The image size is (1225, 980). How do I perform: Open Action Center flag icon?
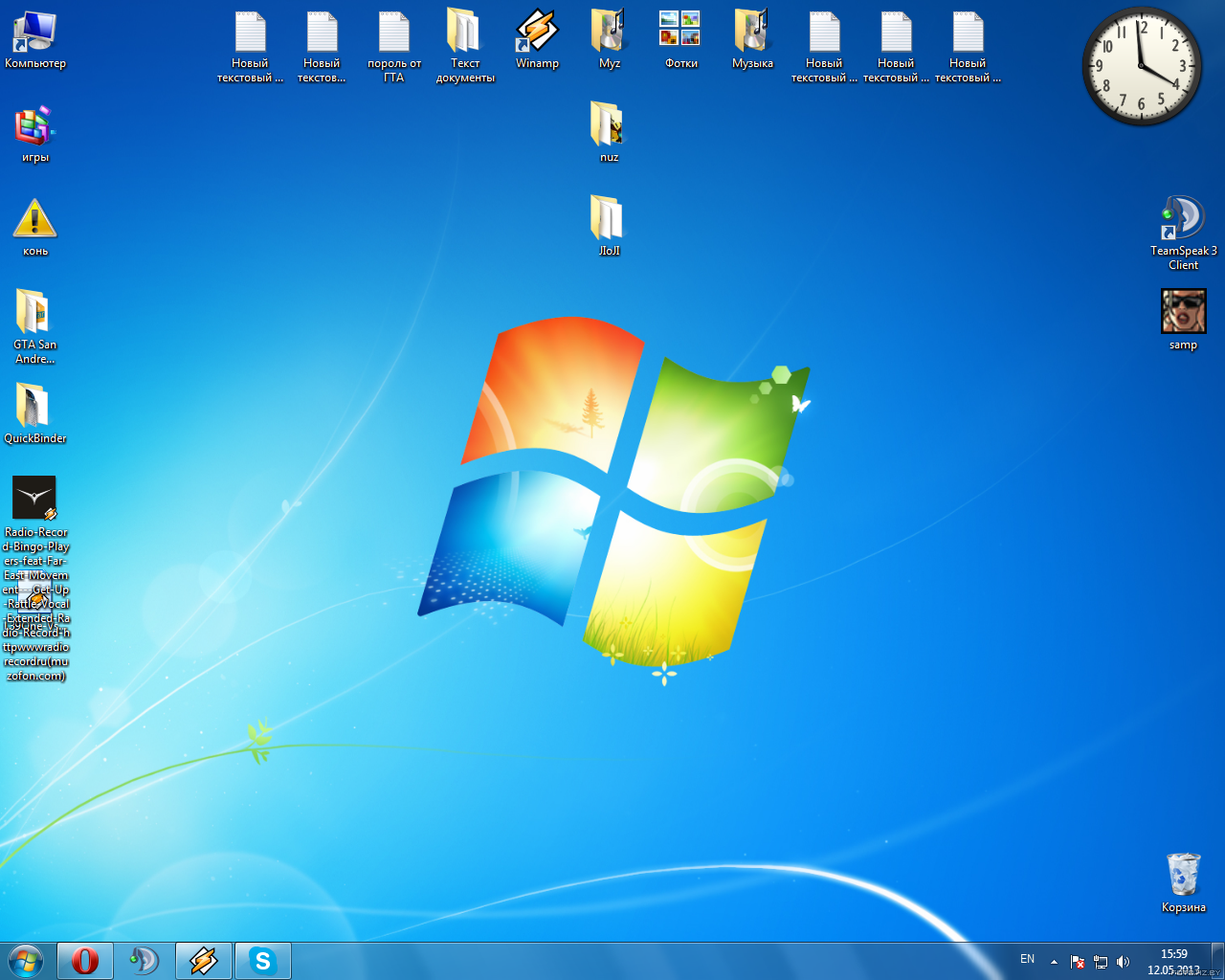[1078, 962]
